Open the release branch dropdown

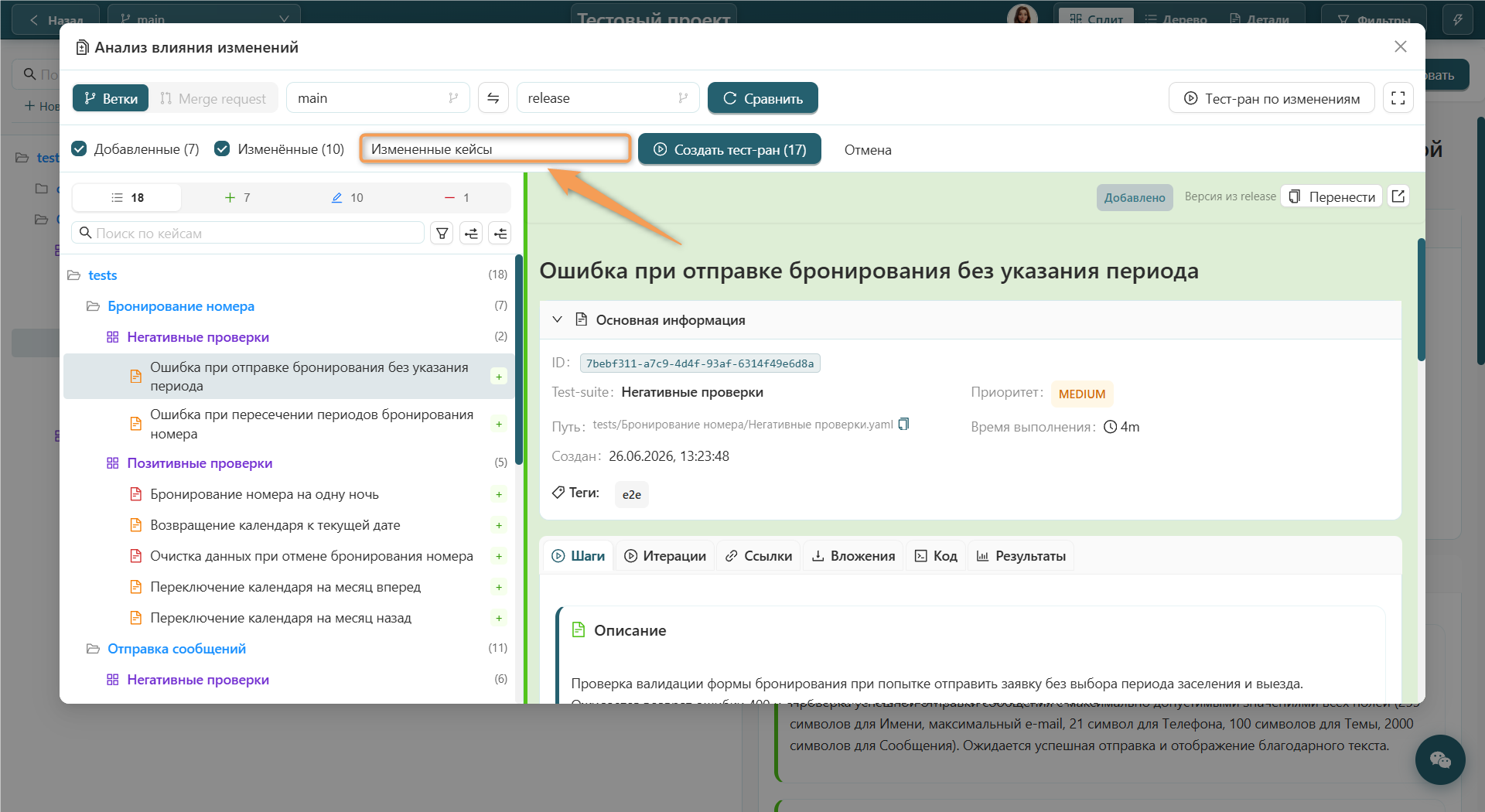608,98
